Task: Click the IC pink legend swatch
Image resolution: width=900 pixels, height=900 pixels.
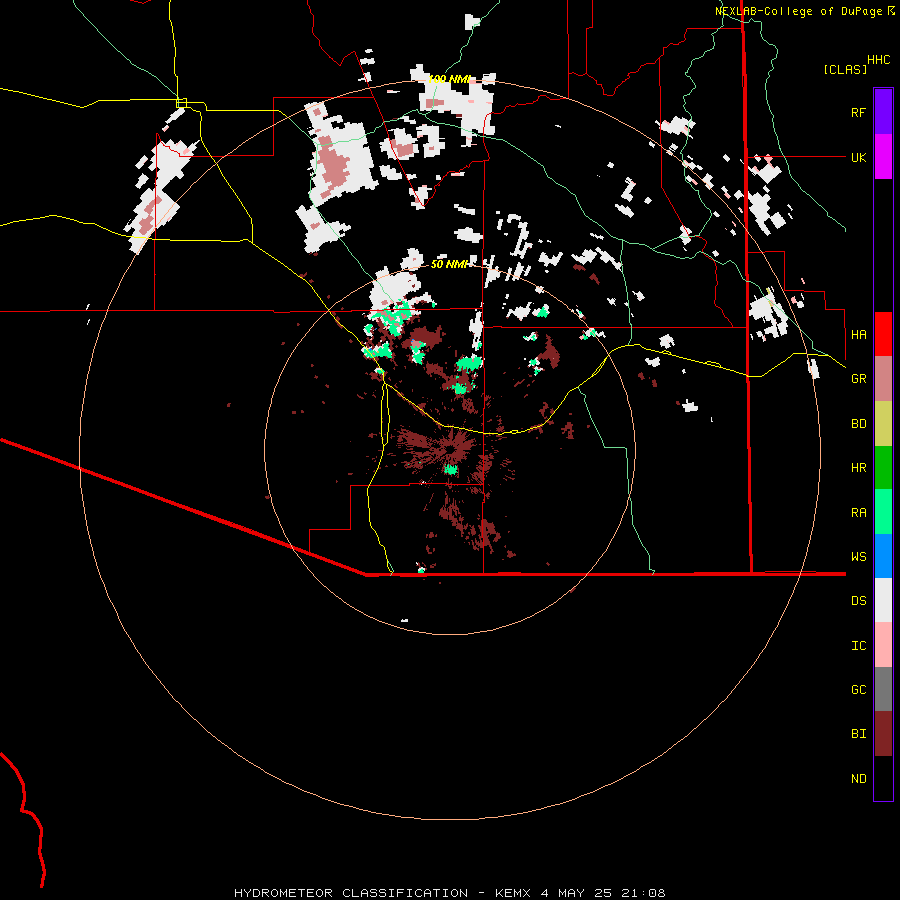Action: (x=883, y=645)
